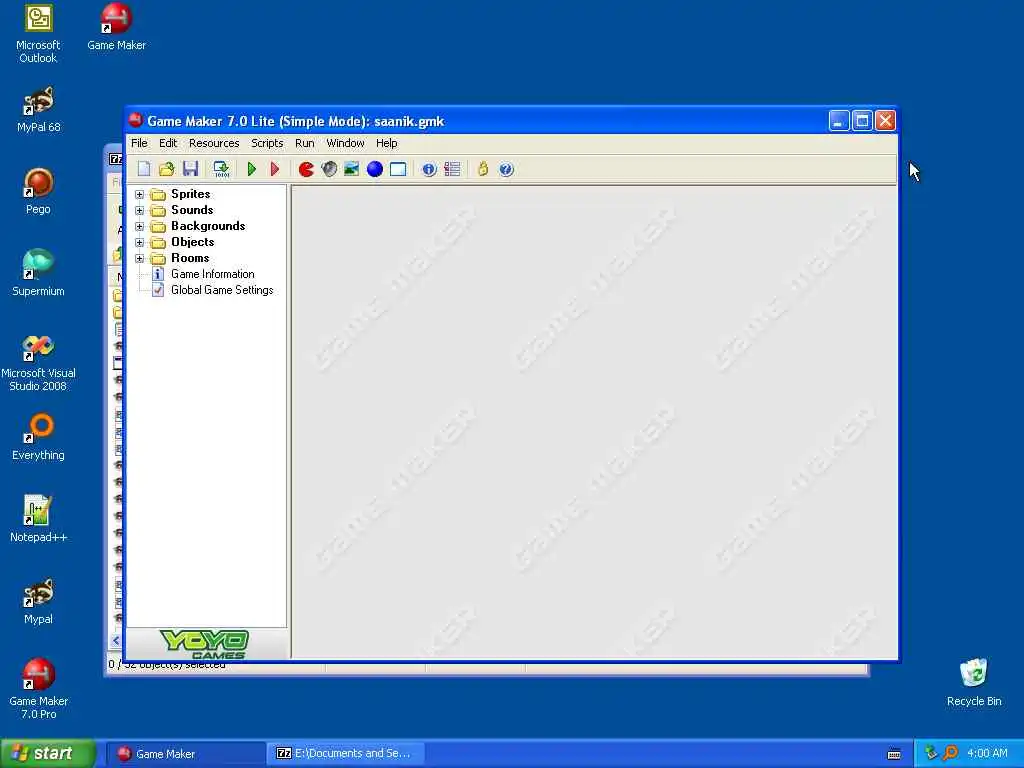The image size is (1024, 768).
Task: Create an object with blue ball icon
Action: (375, 169)
